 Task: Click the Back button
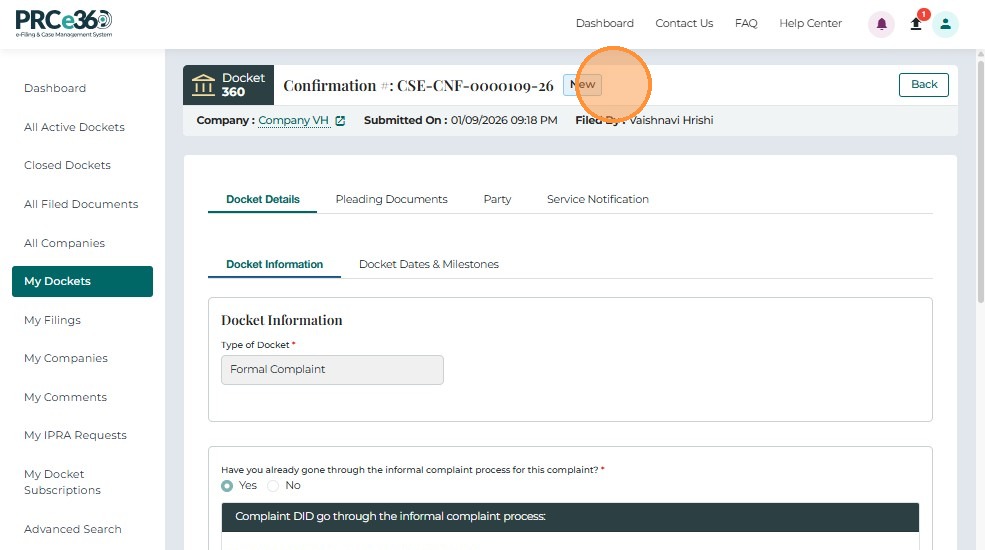(x=923, y=85)
